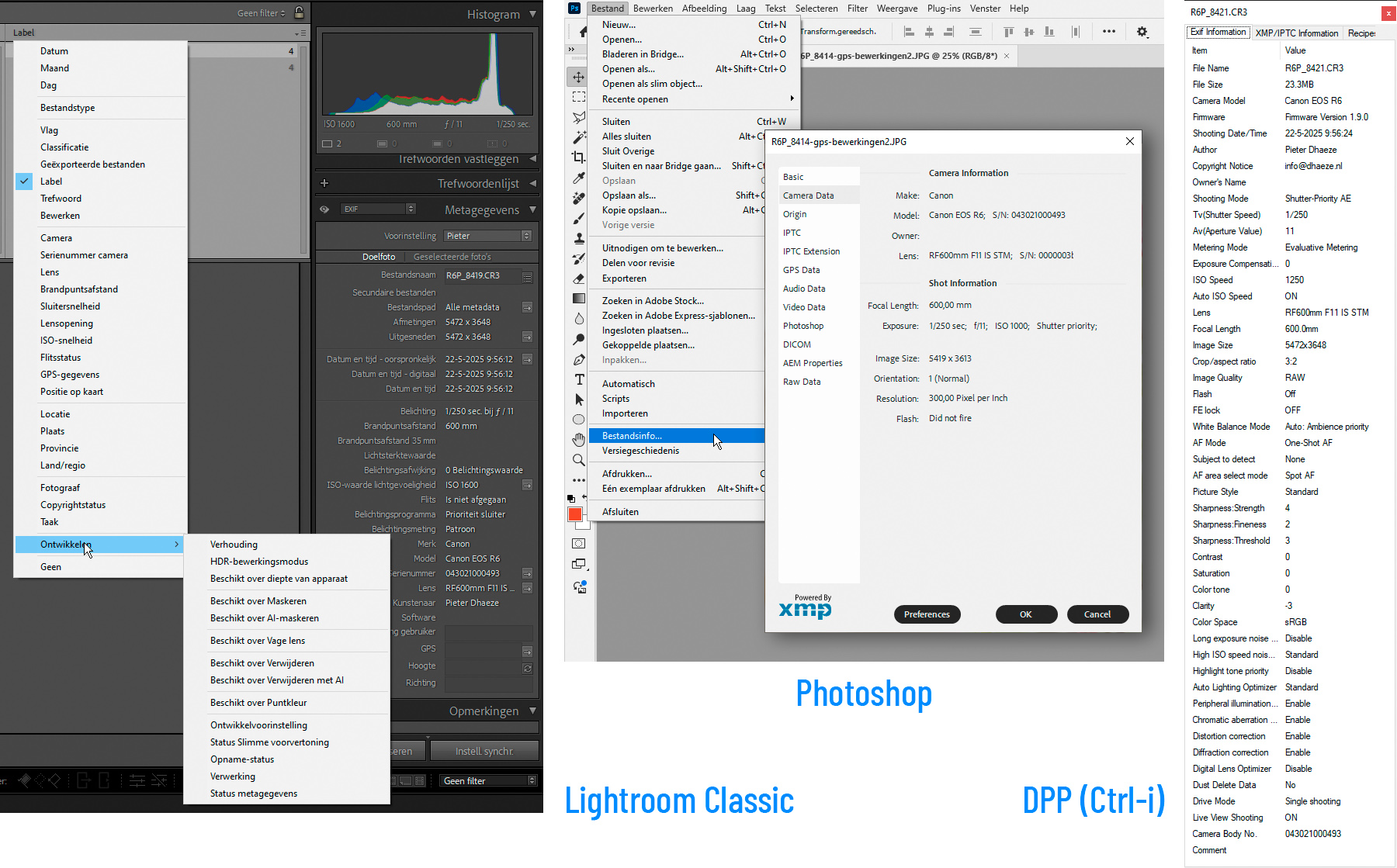Select the Hand tool
This screenshot has height=868, width=1397.
point(578,438)
